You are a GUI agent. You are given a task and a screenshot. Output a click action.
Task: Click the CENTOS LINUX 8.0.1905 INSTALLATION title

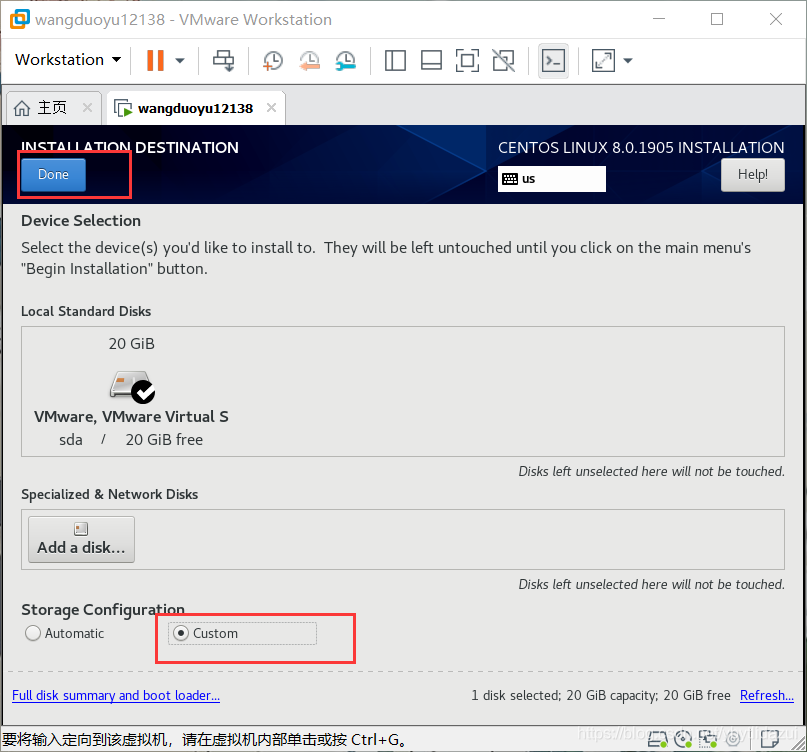(641, 148)
